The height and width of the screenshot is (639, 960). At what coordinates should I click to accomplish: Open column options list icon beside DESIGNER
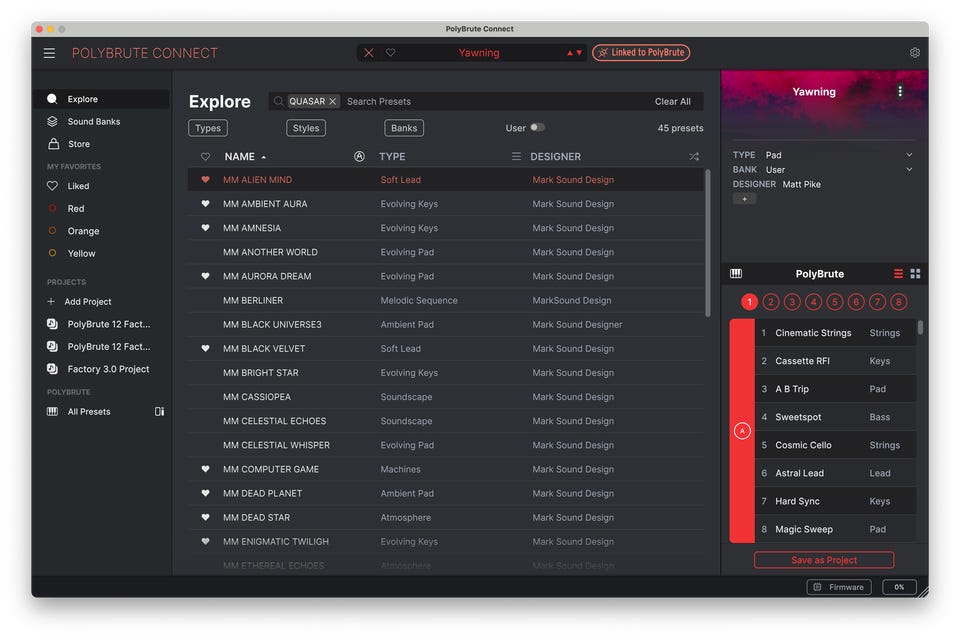516,157
